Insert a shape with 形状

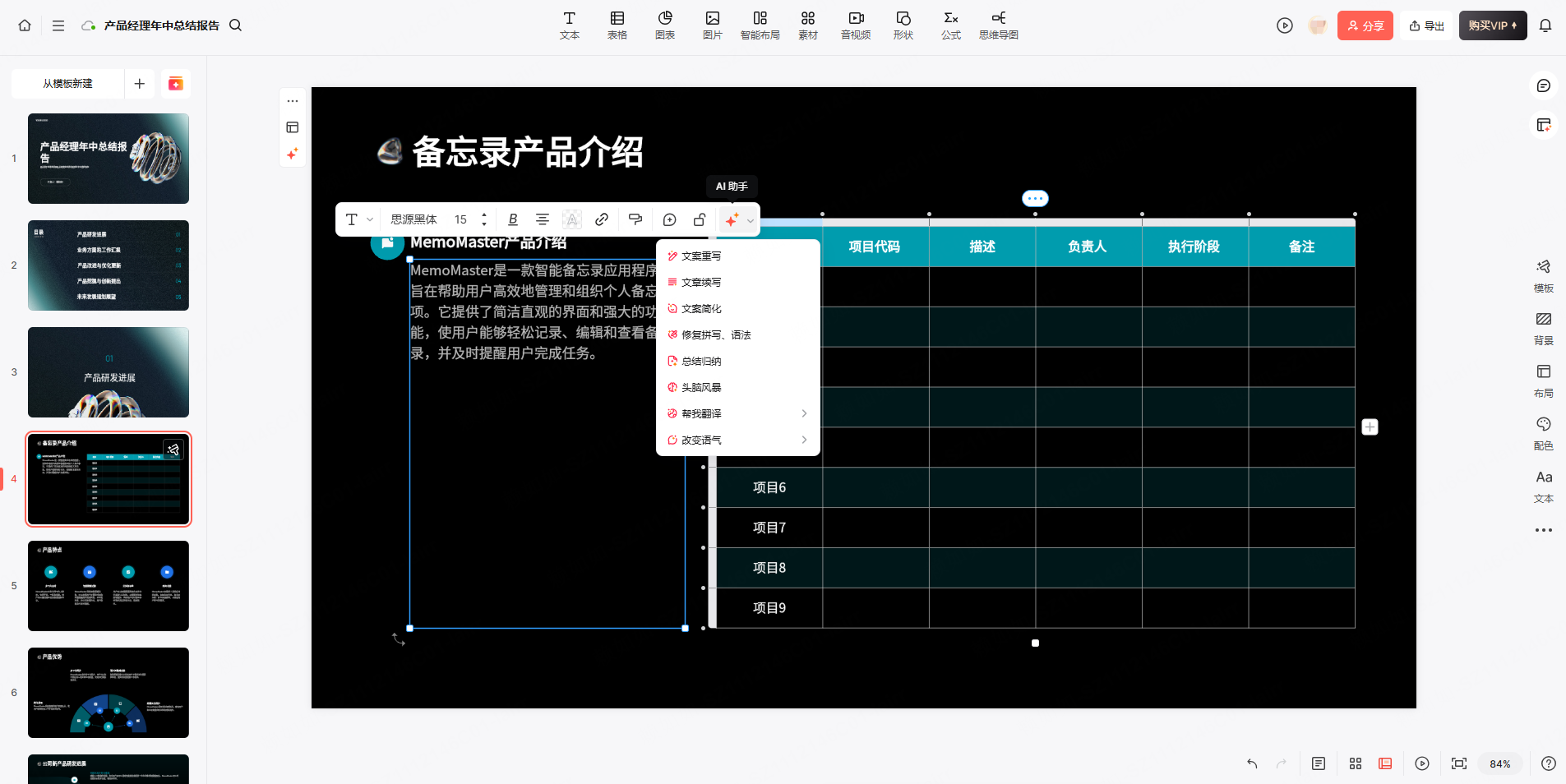pos(903,25)
